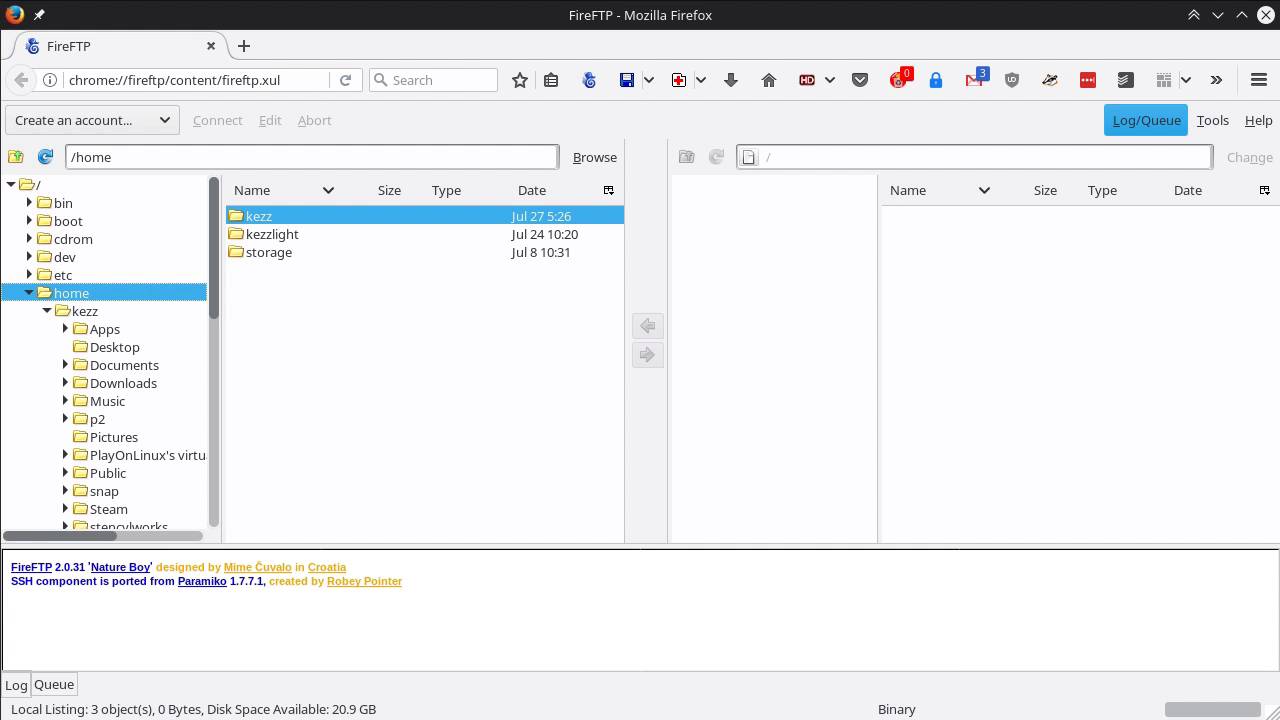Open Firefox downloads arrow
Screen dimensions: 1280x720
pyautogui.click(x=731, y=80)
